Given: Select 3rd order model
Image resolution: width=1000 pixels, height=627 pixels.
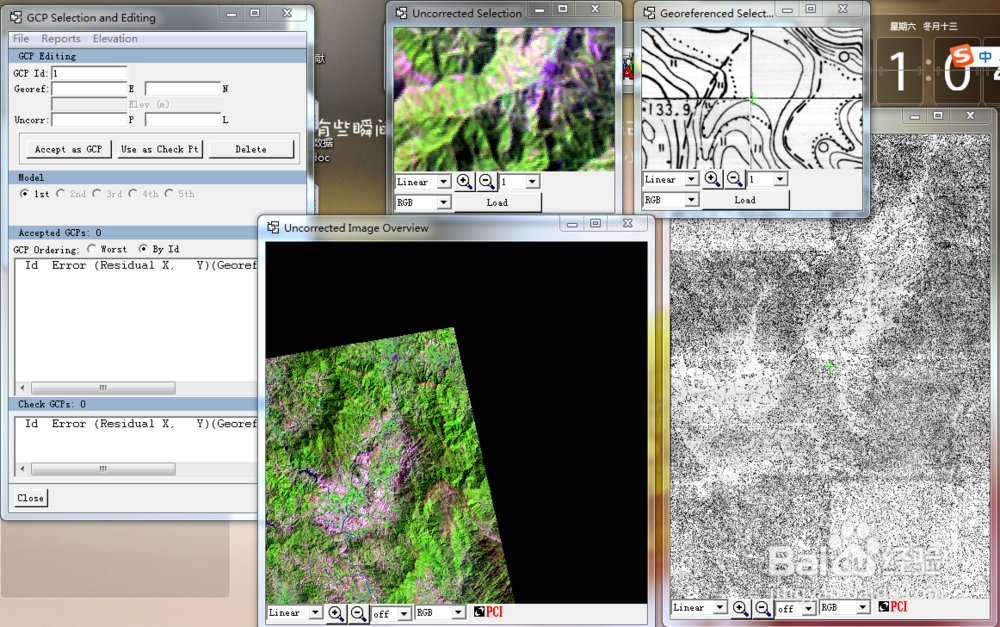Looking at the screenshot, I should click(x=97, y=193).
